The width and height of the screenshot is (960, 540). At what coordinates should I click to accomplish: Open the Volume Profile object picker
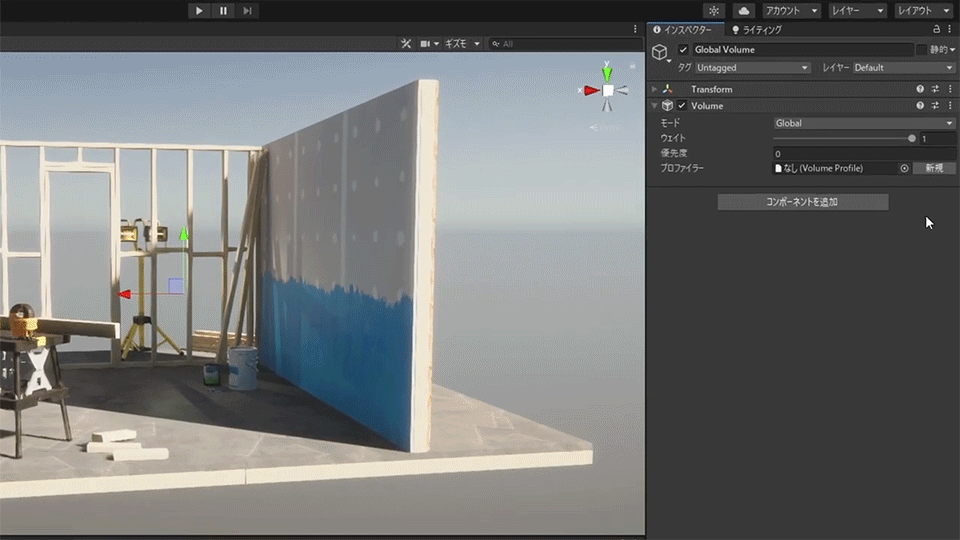pyautogui.click(x=904, y=168)
